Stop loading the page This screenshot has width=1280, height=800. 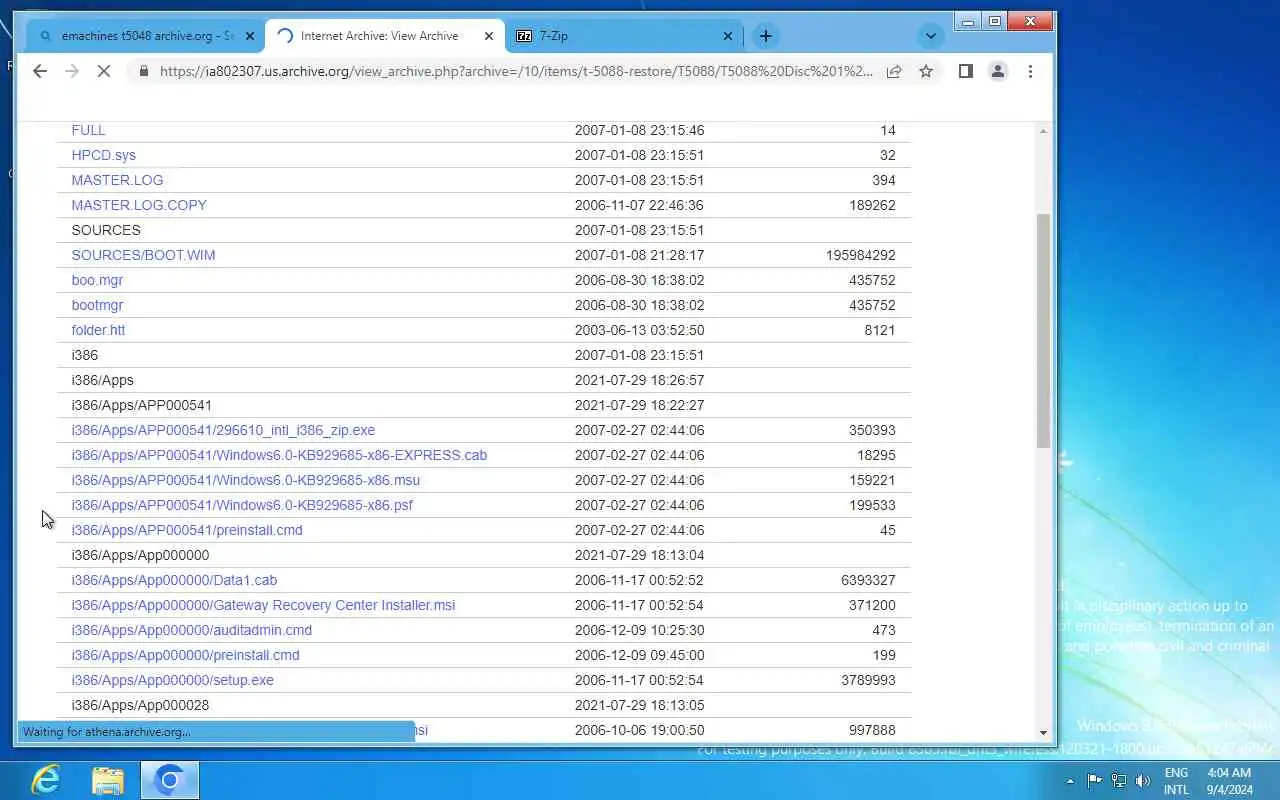click(x=104, y=71)
